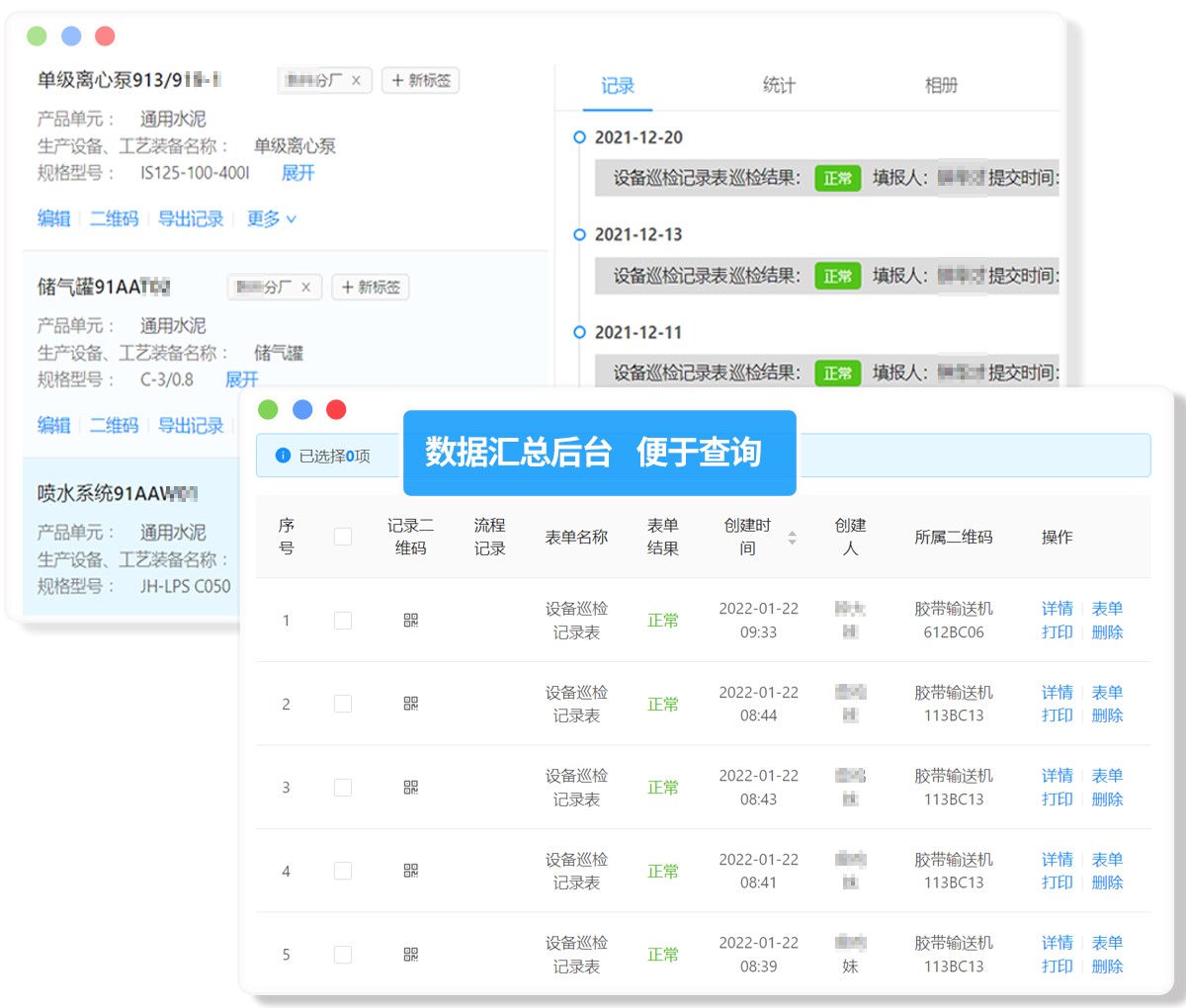The height and width of the screenshot is (1008, 1186).
Task: Open the record QR code in row 3
Action: coord(411,788)
